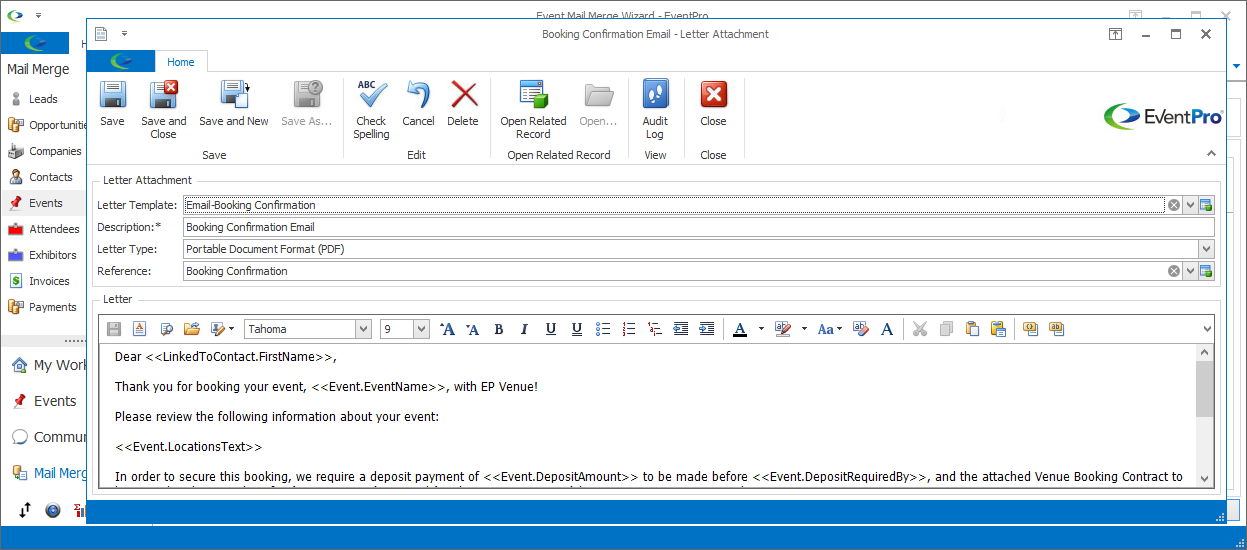Click the up-down arrows navigation icon
This screenshot has height=550, width=1247.
click(x=25, y=510)
